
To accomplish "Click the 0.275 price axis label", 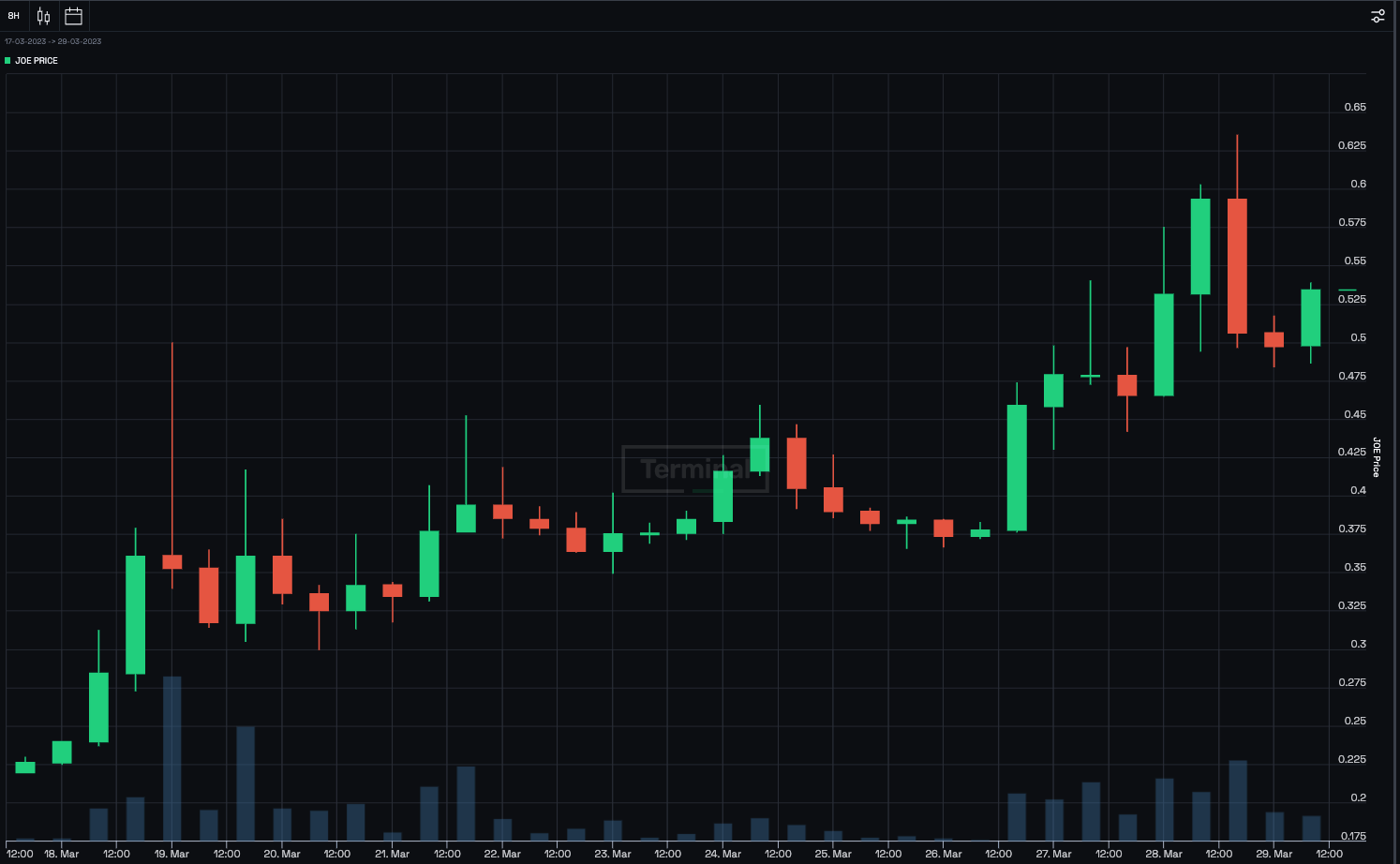I will coord(1352,682).
